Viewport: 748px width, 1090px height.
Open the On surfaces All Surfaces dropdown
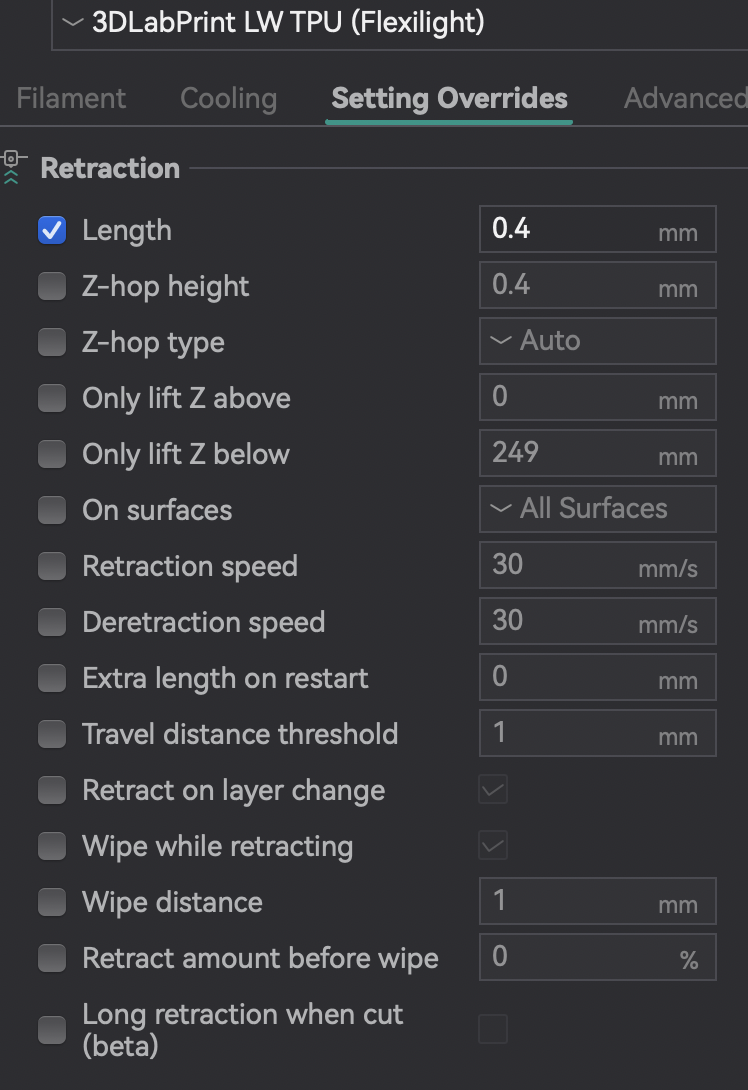pos(597,508)
